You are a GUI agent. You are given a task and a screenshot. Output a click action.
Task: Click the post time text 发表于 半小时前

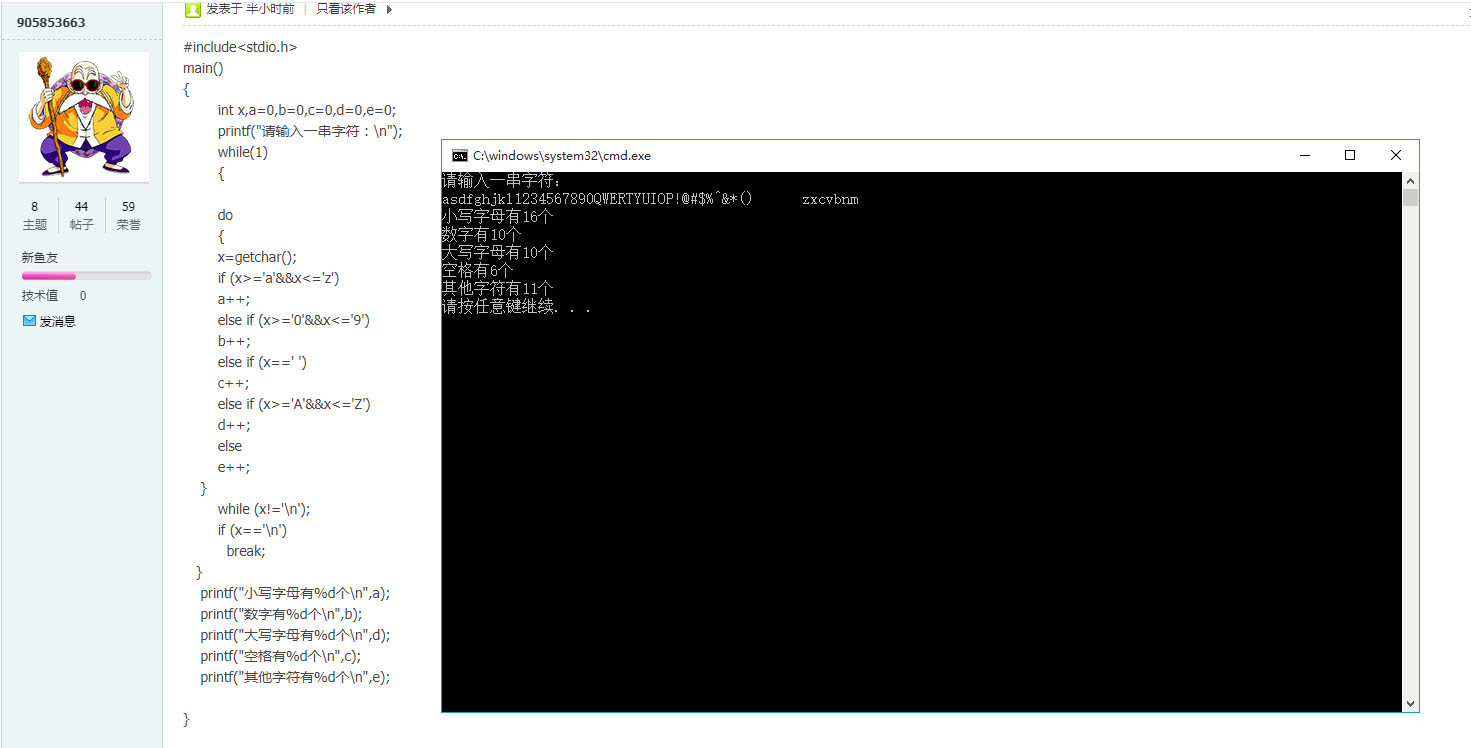[250, 9]
